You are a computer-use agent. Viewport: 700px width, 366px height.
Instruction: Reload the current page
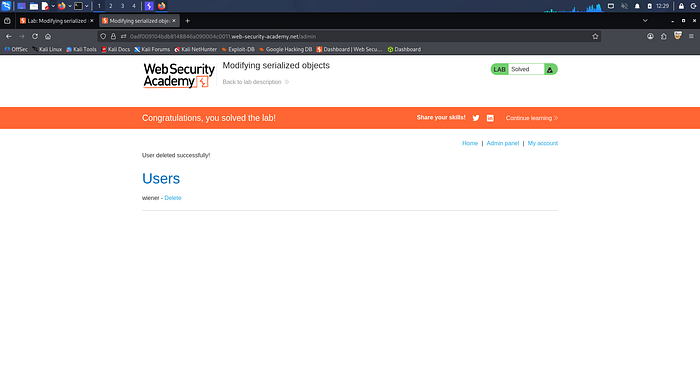pos(35,36)
